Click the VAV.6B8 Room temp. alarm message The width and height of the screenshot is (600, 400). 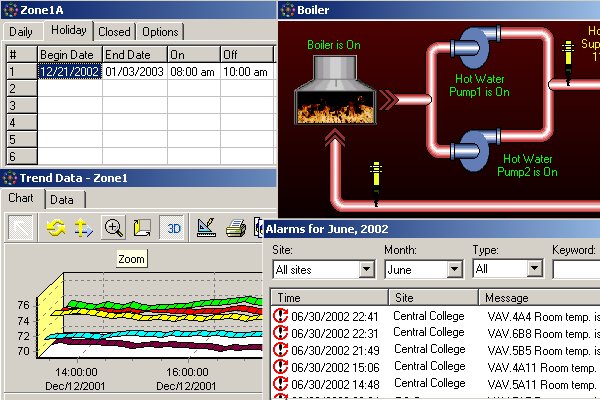point(543,333)
